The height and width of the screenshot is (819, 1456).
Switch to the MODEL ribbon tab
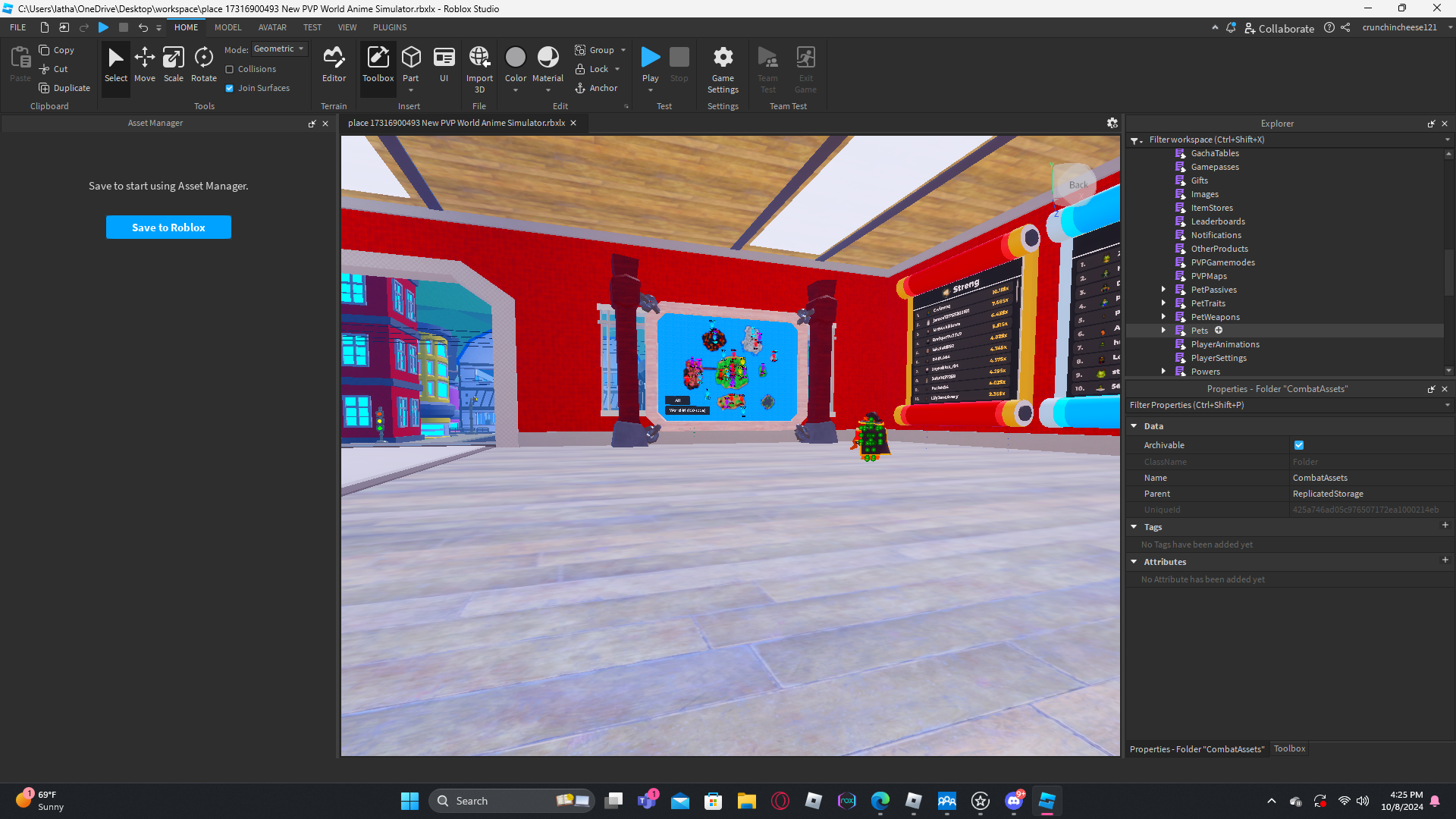227,27
